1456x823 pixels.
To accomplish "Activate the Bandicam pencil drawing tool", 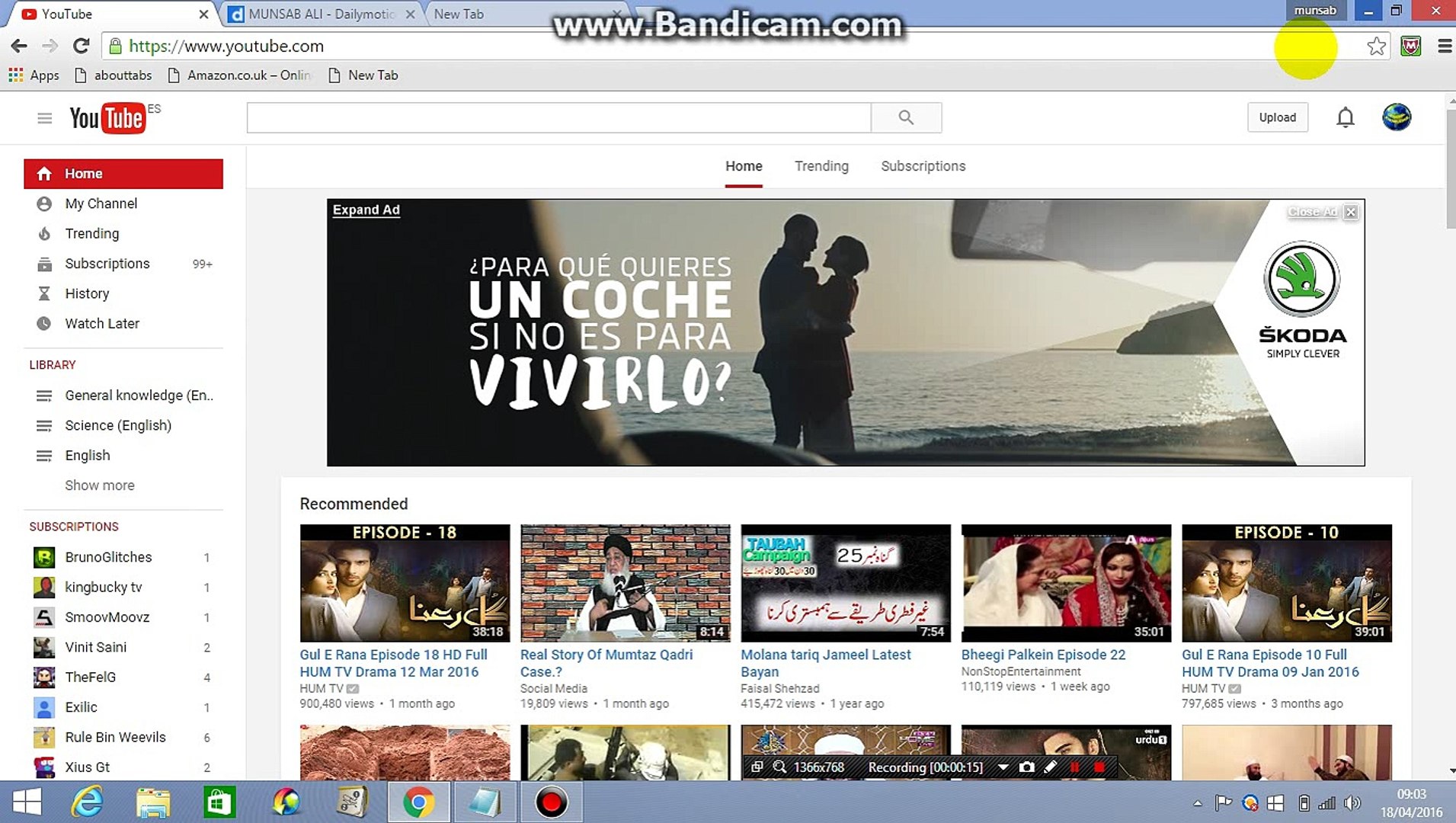I will click(x=1050, y=767).
